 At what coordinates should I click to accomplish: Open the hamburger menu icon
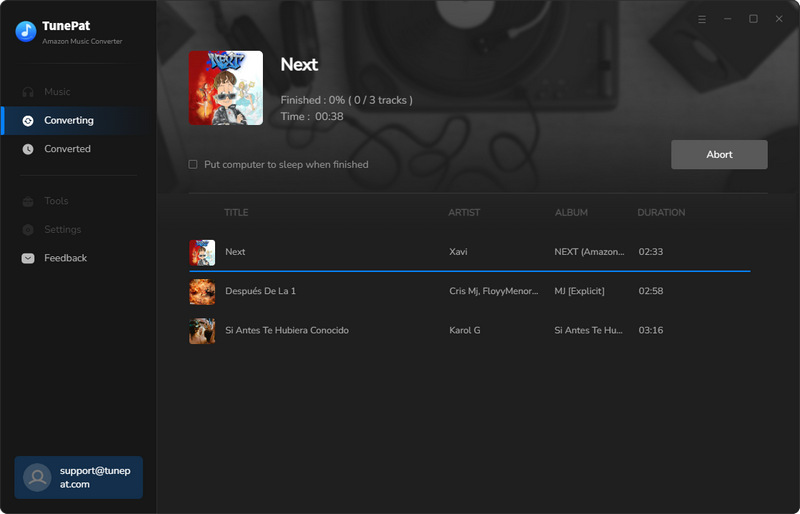(x=702, y=19)
